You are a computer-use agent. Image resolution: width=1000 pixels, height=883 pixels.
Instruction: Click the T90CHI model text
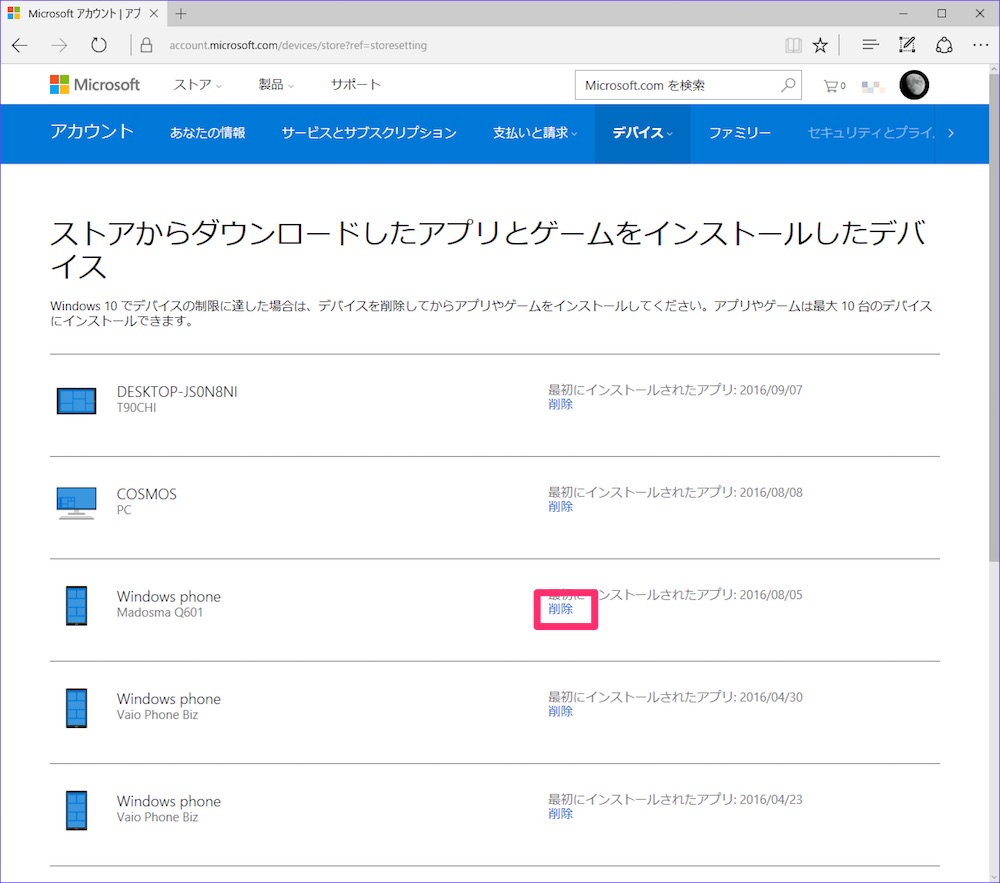click(x=136, y=407)
